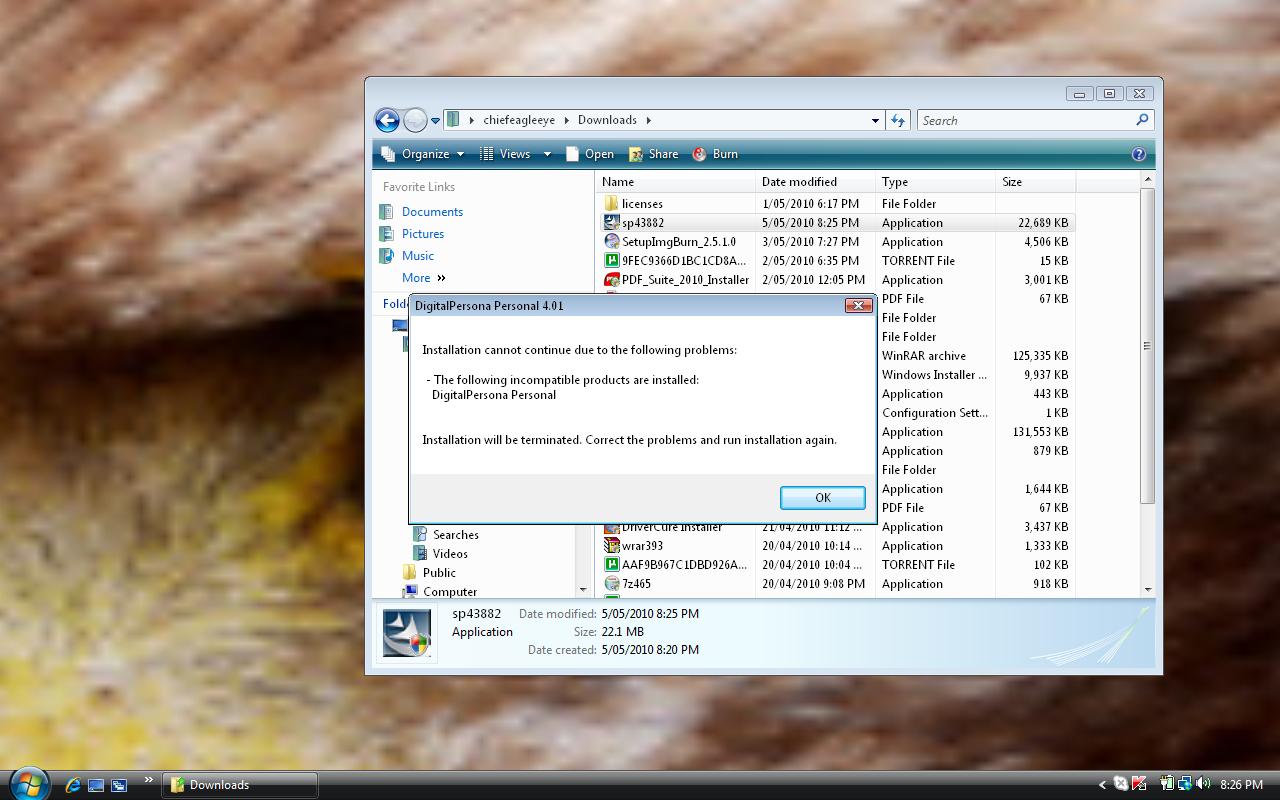Close the DigitalPersona Personal 4.01 dialog
This screenshot has width=1280, height=800.
click(x=858, y=305)
